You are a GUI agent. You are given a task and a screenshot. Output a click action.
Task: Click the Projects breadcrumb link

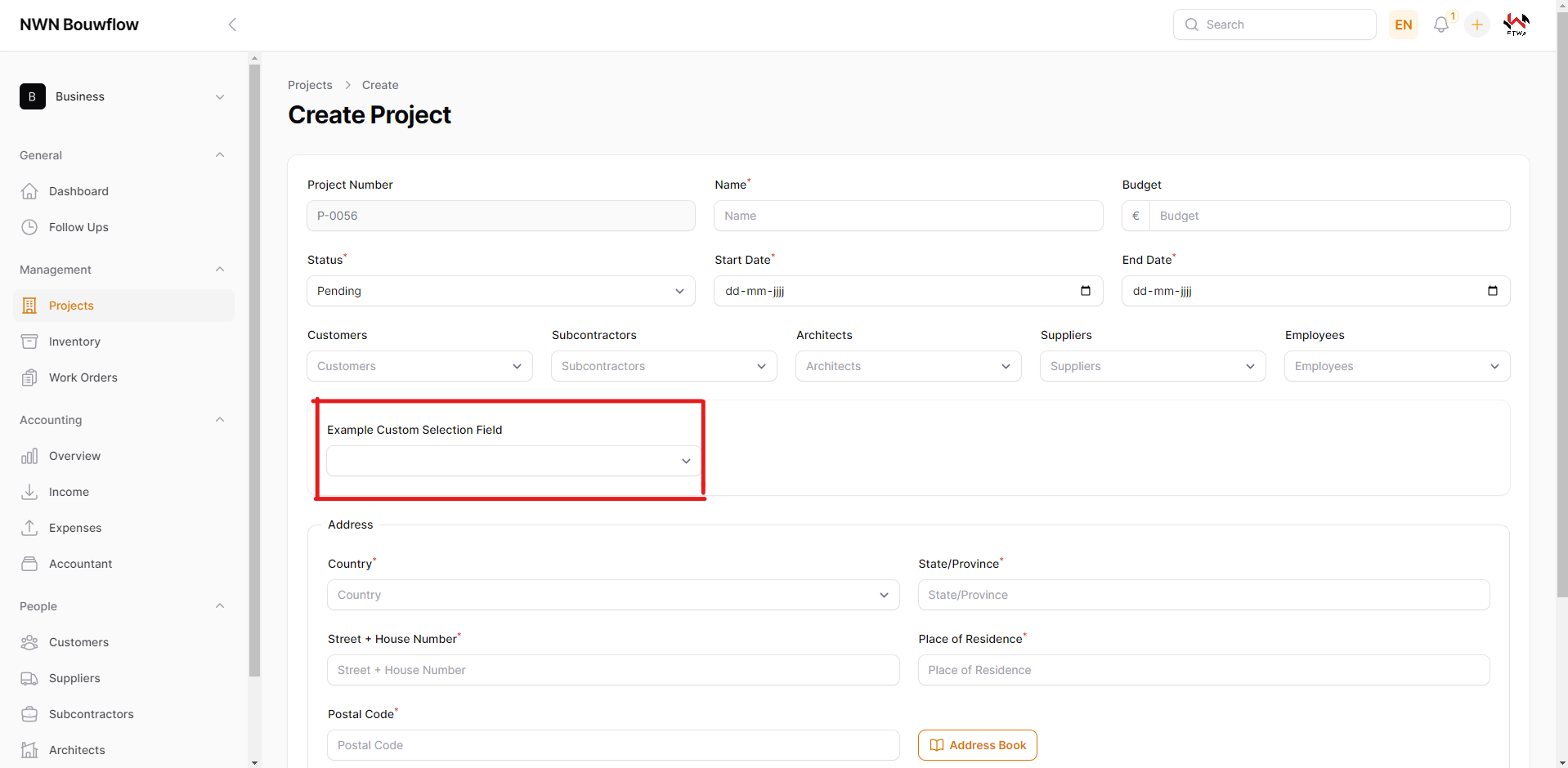pyautogui.click(x=310, y=85)
